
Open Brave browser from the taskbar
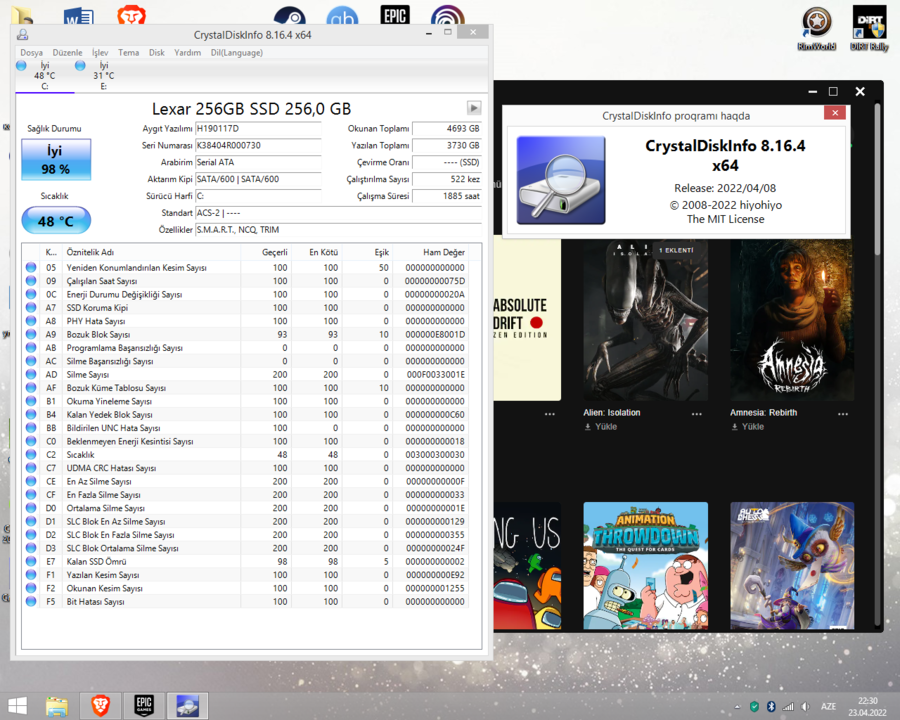100,706
